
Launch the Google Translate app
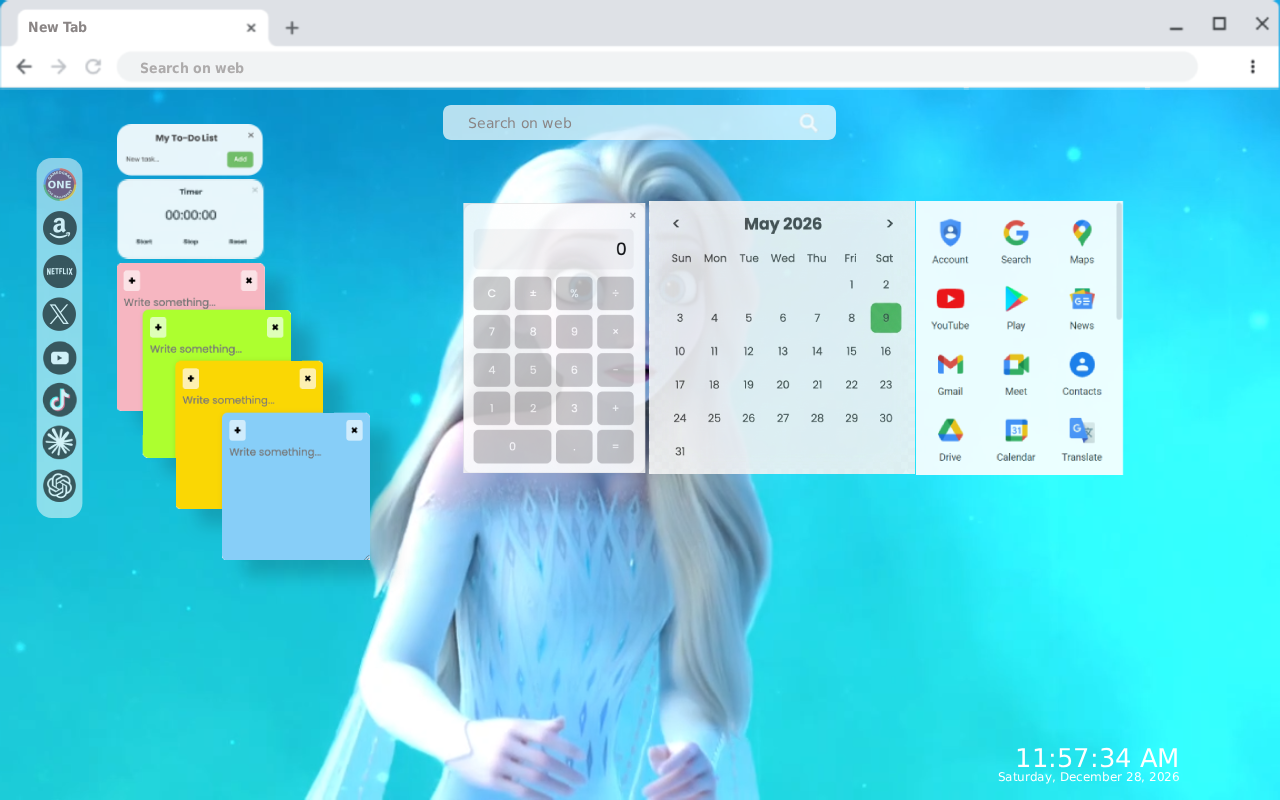[x=1082, y=440]
